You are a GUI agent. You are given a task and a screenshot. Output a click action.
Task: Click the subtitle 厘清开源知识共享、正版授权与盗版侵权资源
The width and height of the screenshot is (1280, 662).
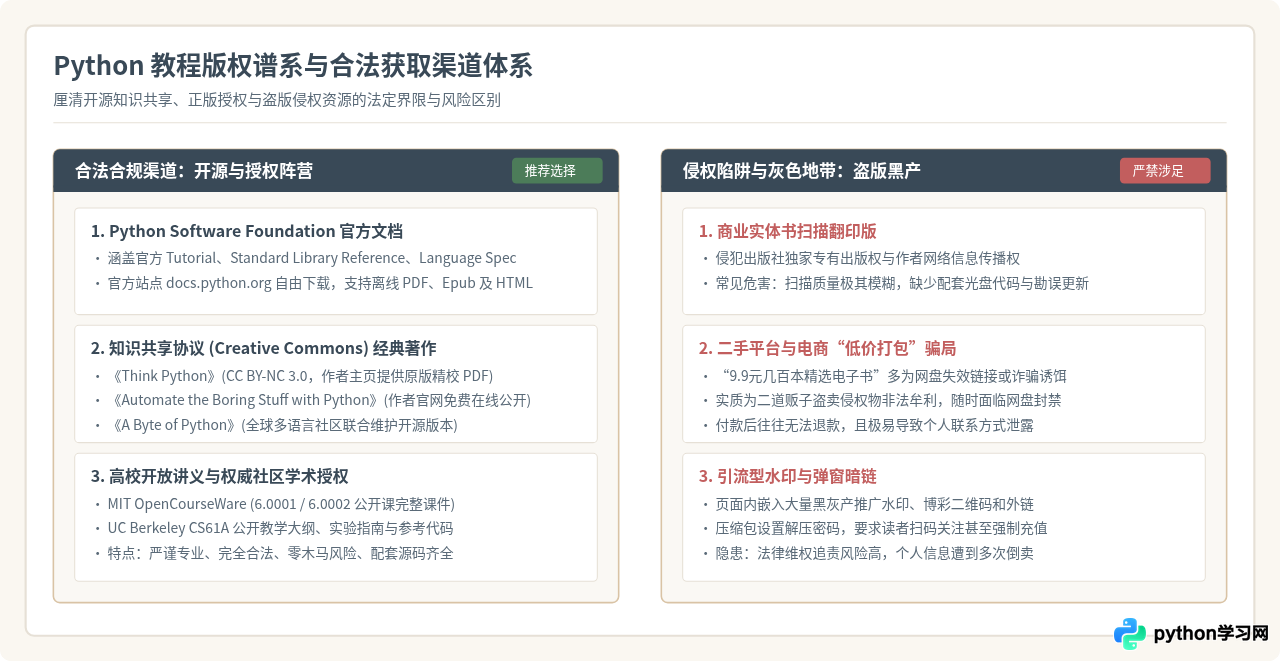click(x=277, y=100)
